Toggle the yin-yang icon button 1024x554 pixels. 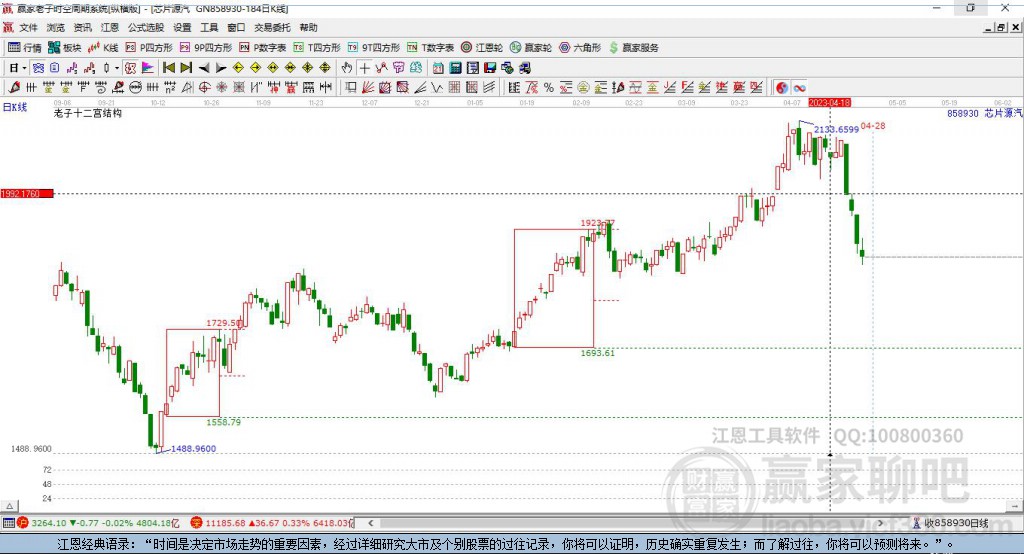[782, 88]
